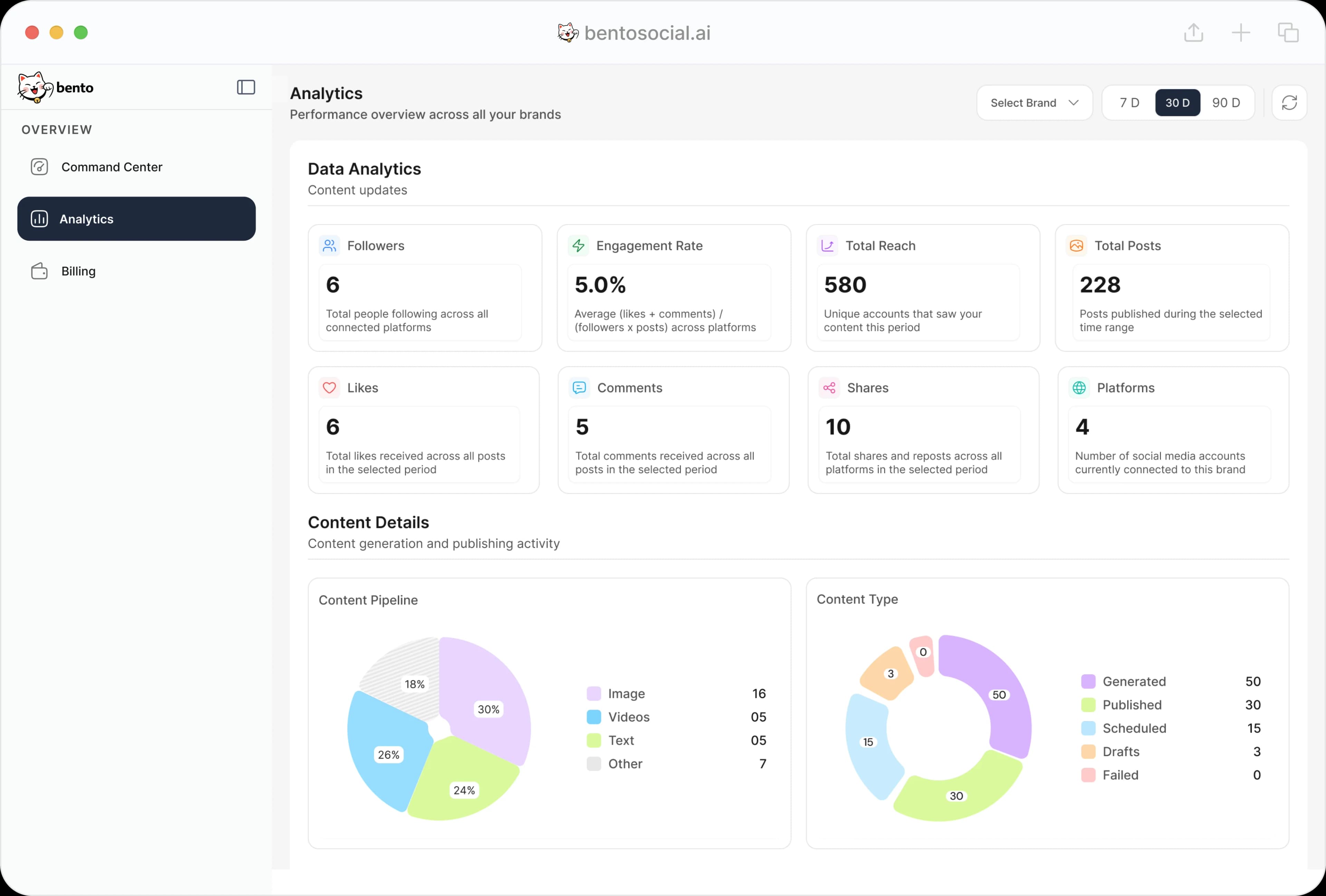Click the Shares value 10

point(838,427)
